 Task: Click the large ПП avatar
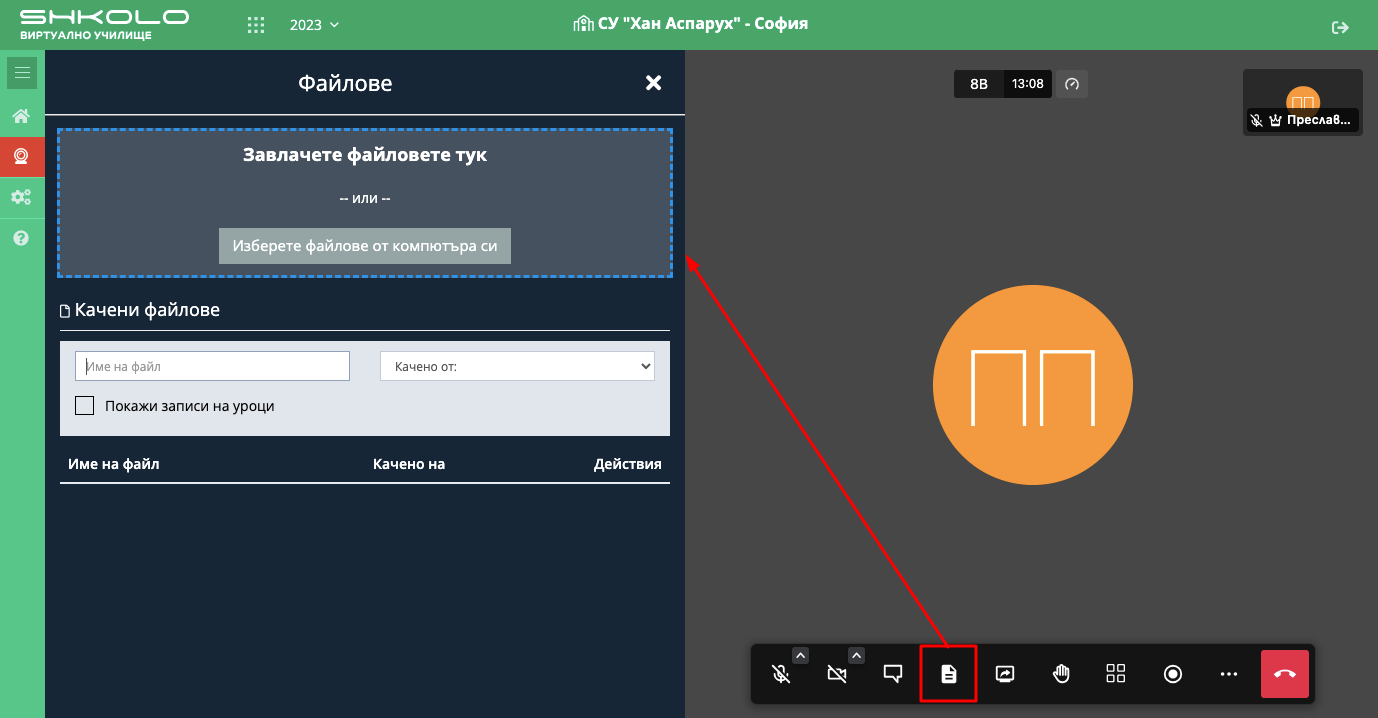click(x=1033, y=385)
